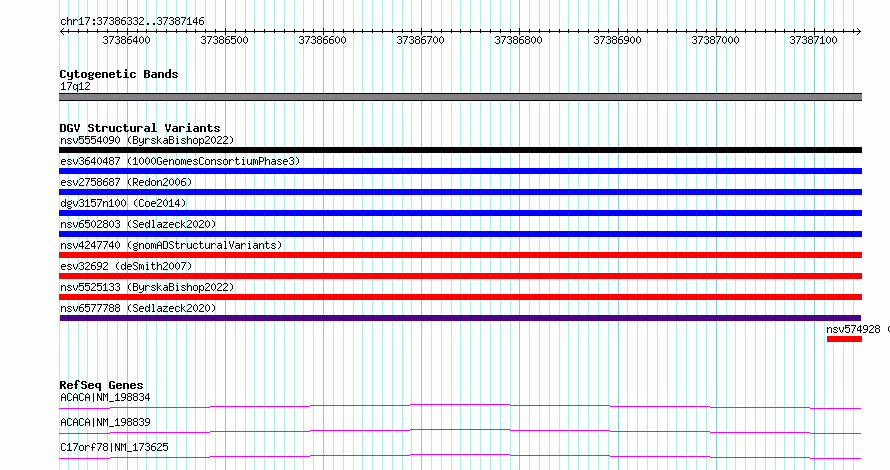Click the 17q12 gray cytogenetic band

click(x=460, y=97)
